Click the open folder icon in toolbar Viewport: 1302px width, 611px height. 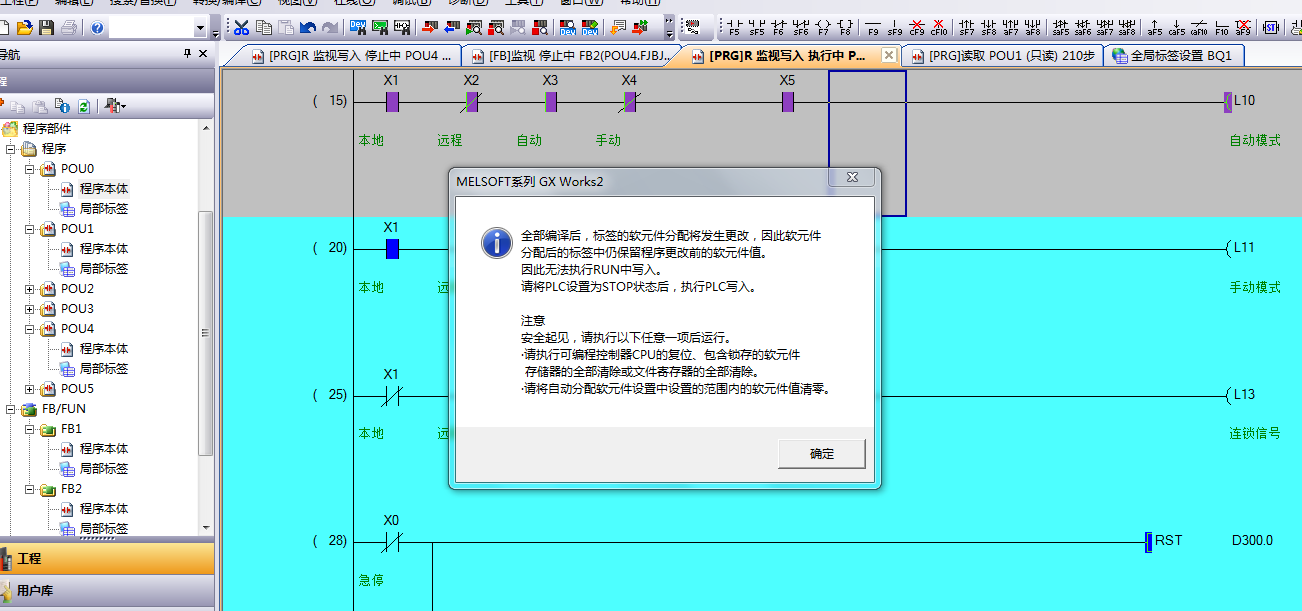coord(24,28)
